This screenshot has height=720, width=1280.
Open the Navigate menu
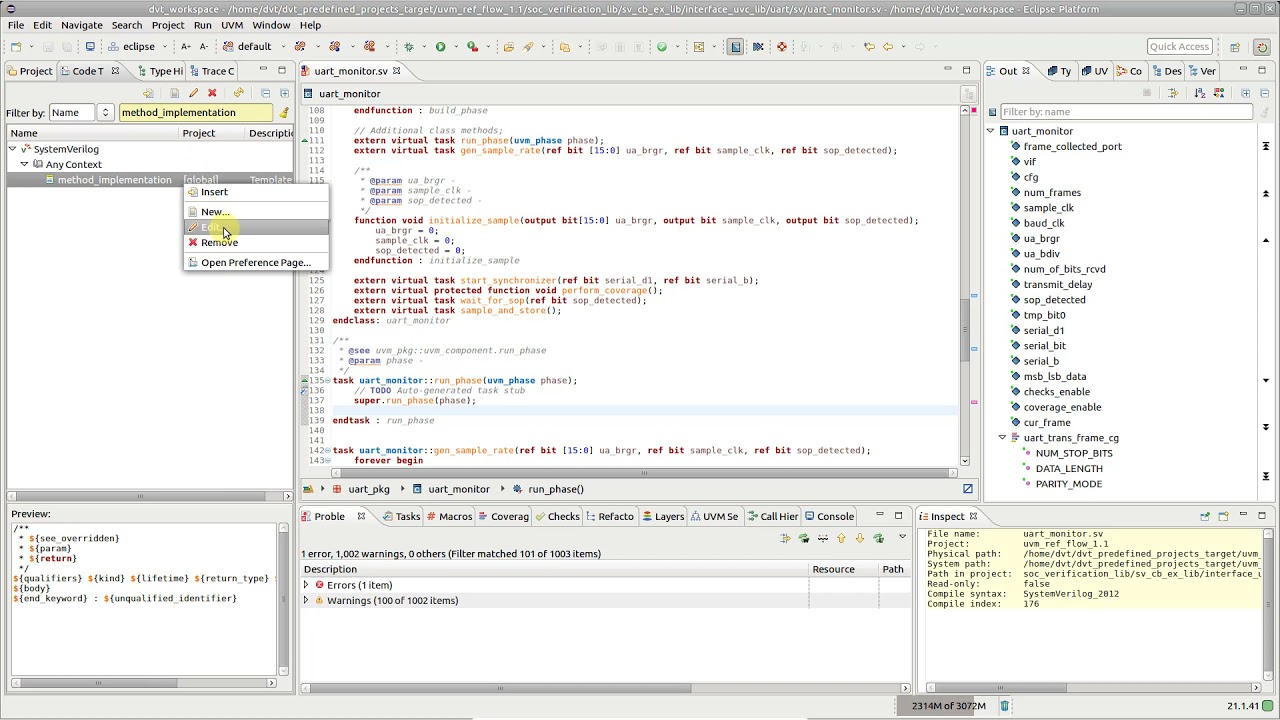(x=81, y=25)
